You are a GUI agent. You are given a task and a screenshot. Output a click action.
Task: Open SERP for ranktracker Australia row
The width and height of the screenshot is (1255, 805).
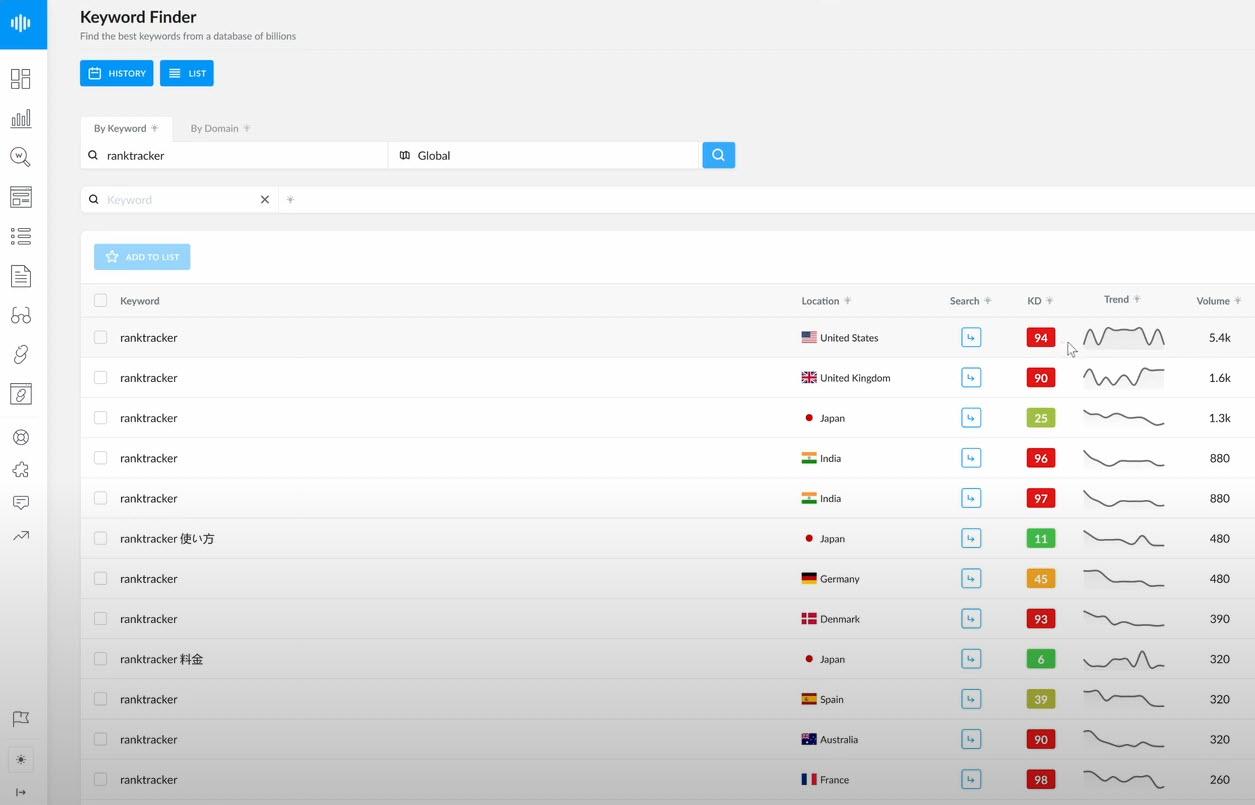[970, 739]
